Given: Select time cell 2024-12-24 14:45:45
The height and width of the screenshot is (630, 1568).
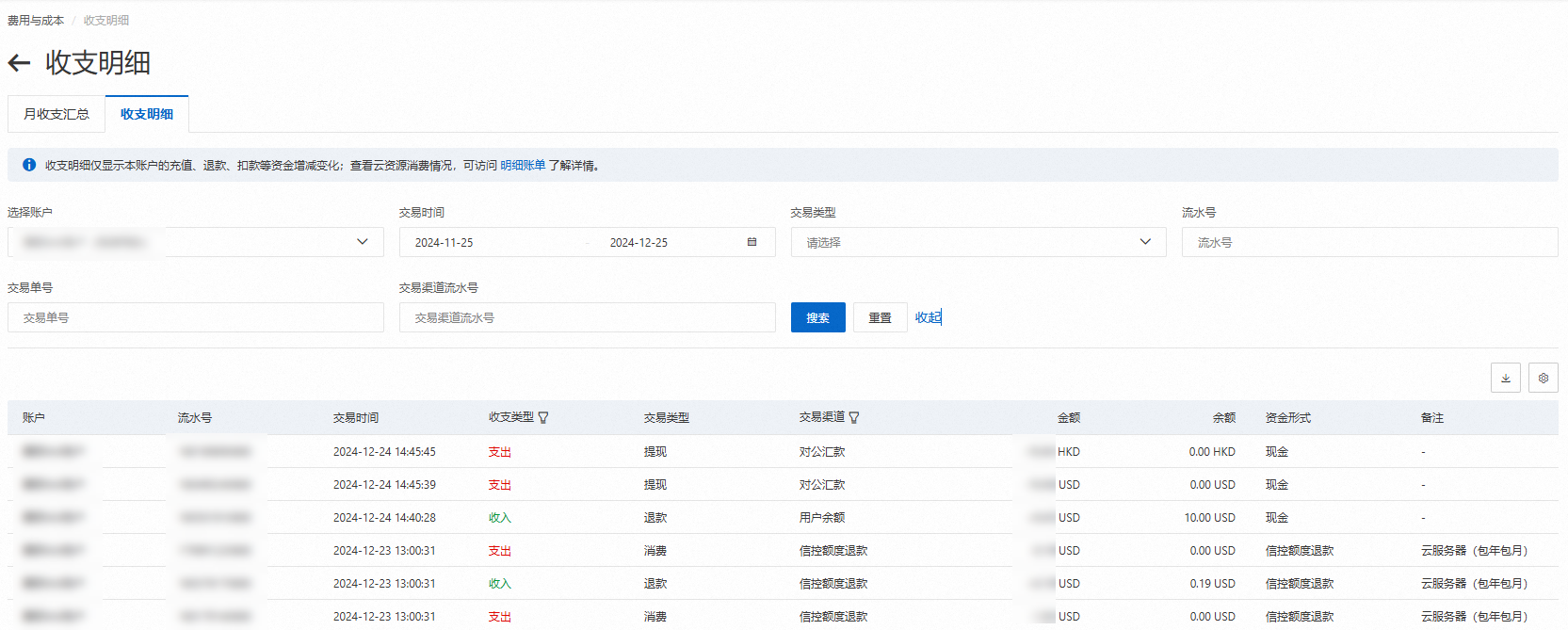Looking at the screenshot, I should click(384, 451).
